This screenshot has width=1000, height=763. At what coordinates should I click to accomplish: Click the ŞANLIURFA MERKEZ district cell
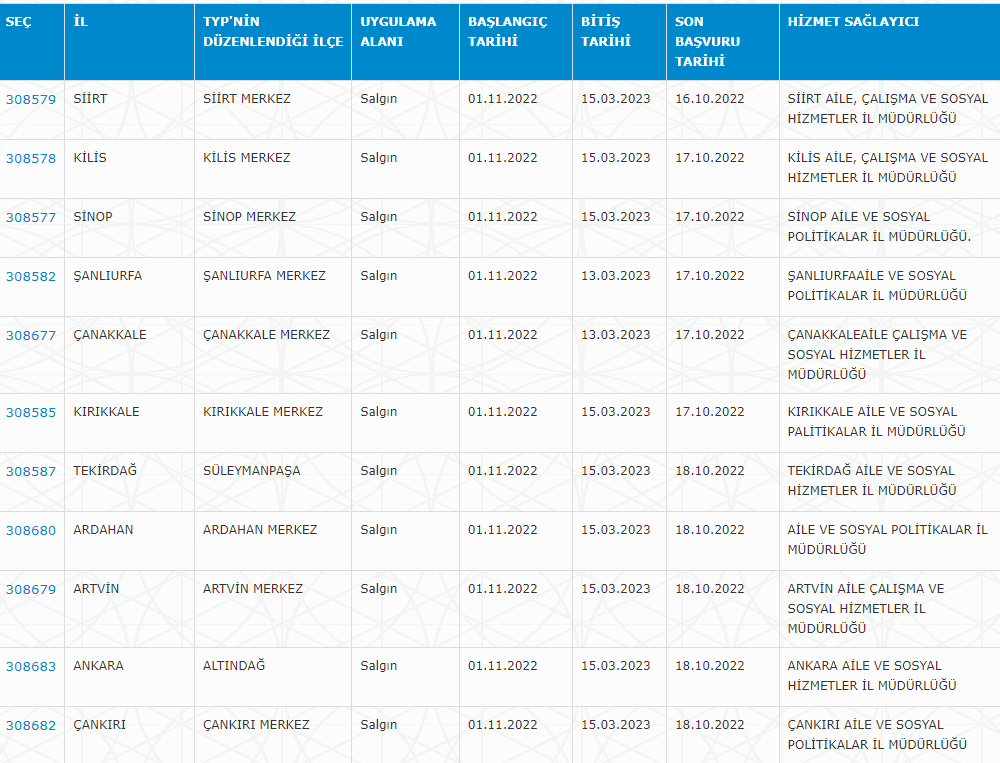273,287
